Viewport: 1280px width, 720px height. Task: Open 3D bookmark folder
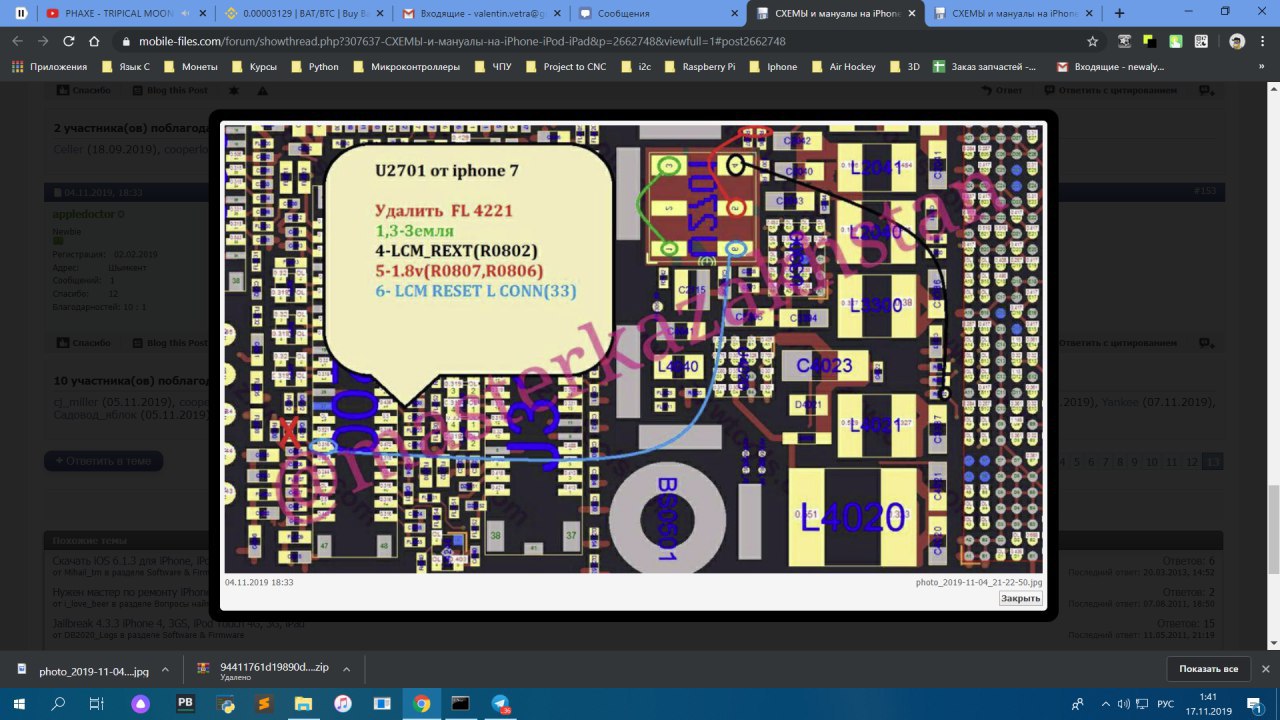[903, 67]
